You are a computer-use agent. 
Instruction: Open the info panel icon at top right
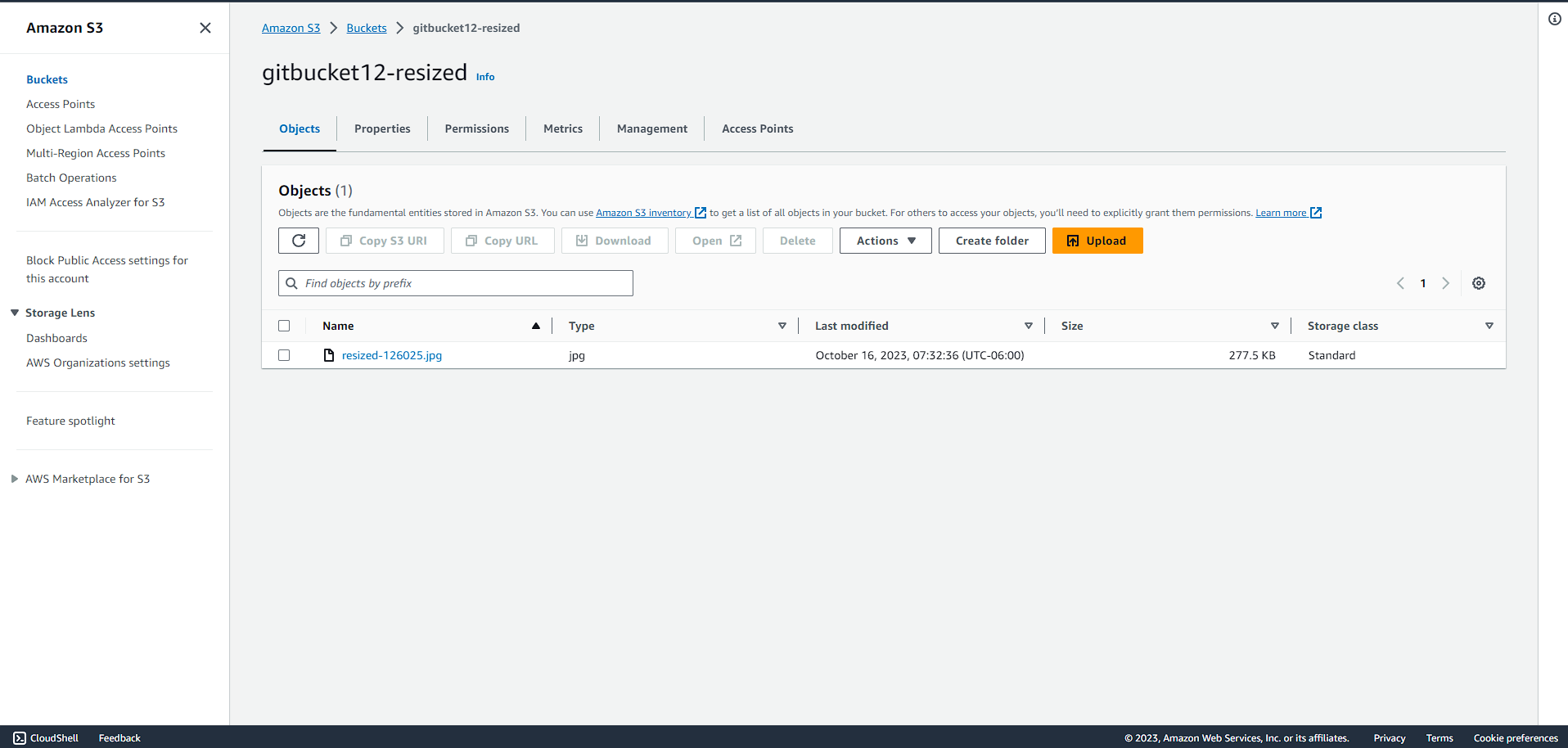1555,19
